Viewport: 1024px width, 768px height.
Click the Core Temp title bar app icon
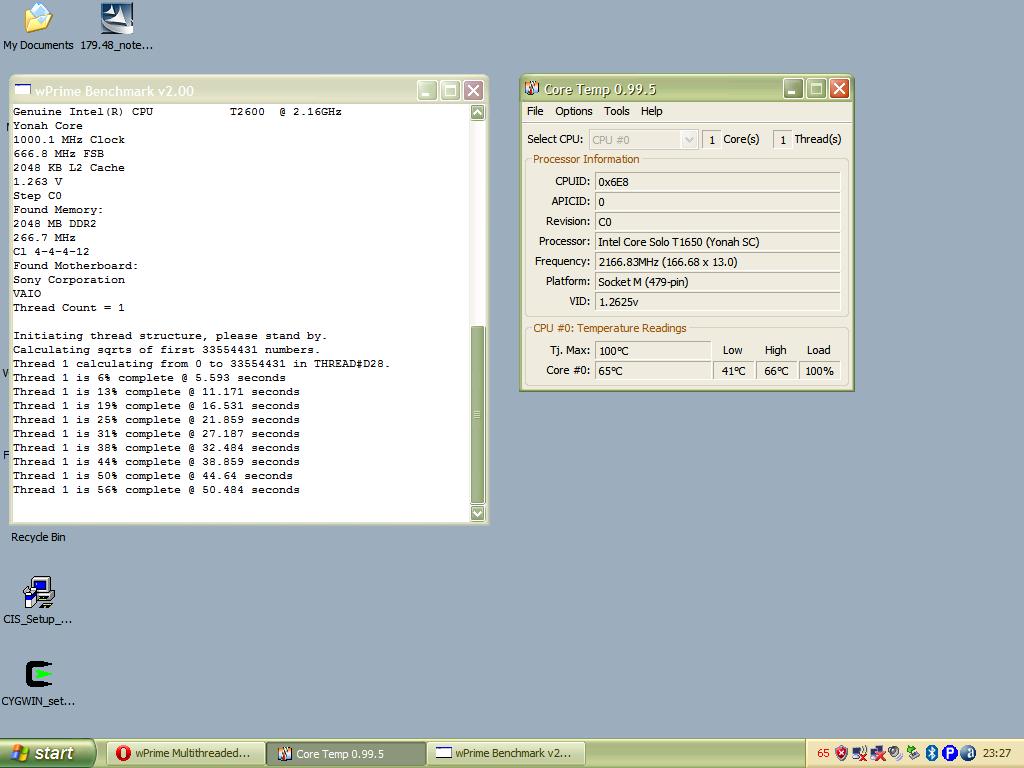point(532,88)
